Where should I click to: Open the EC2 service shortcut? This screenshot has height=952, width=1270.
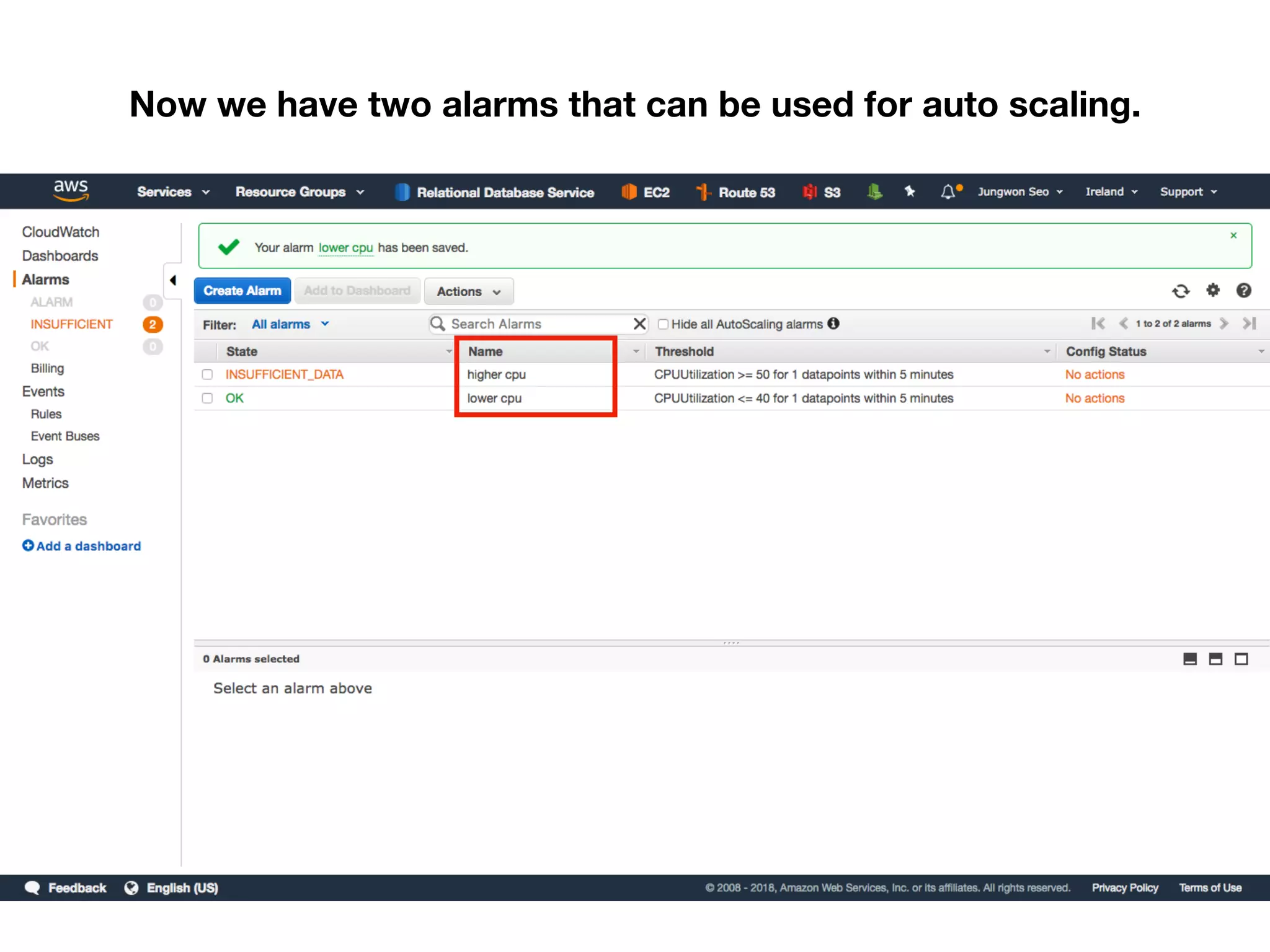tap(646, 192)
